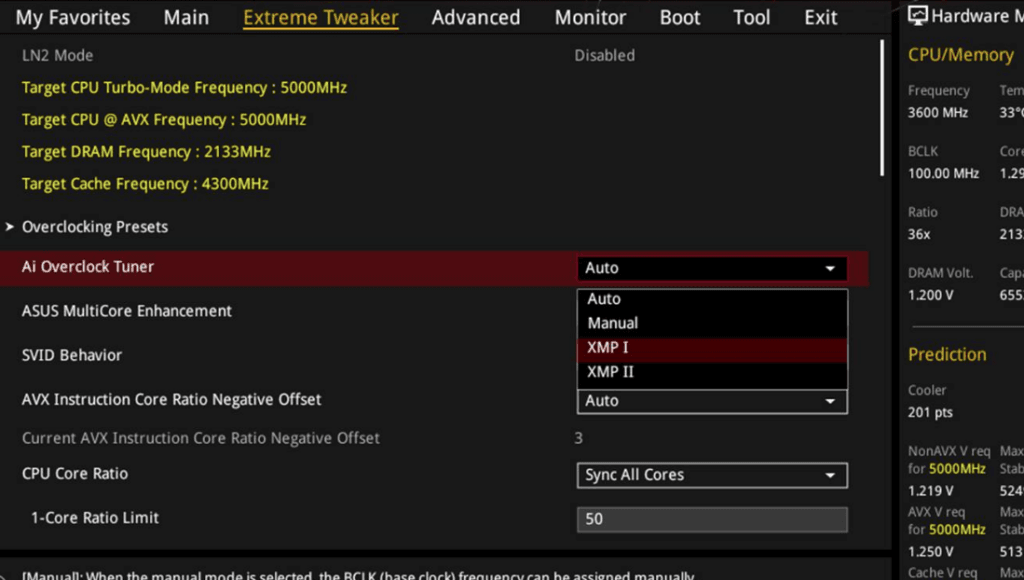Click the 1-Core Ratio Limit label
The width and height of the screenshot is (1024, 580).
click(x=95, y=518)
